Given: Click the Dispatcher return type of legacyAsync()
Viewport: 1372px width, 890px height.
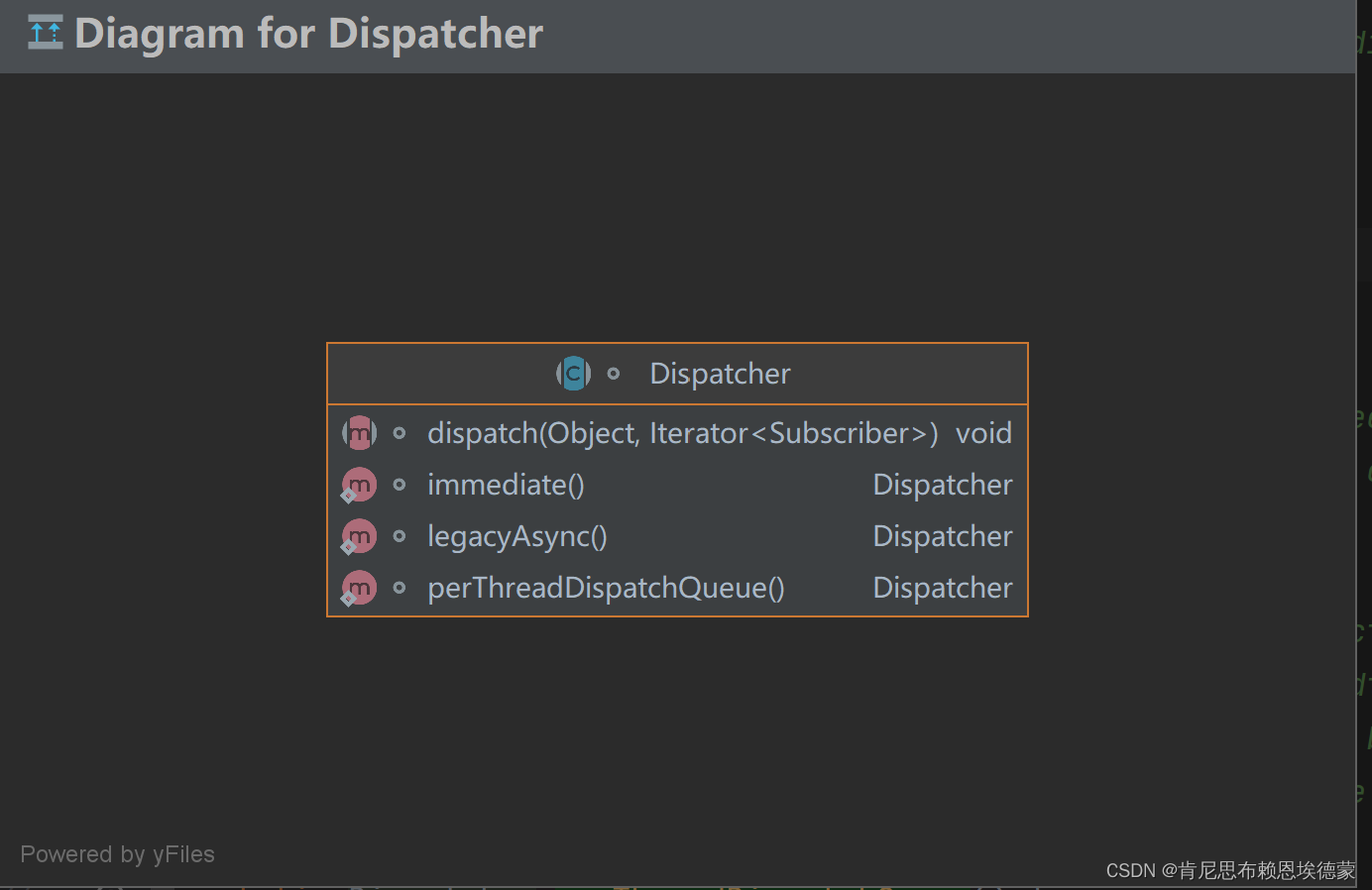Looking at the screenshot, I should click(x=943, y=536).
